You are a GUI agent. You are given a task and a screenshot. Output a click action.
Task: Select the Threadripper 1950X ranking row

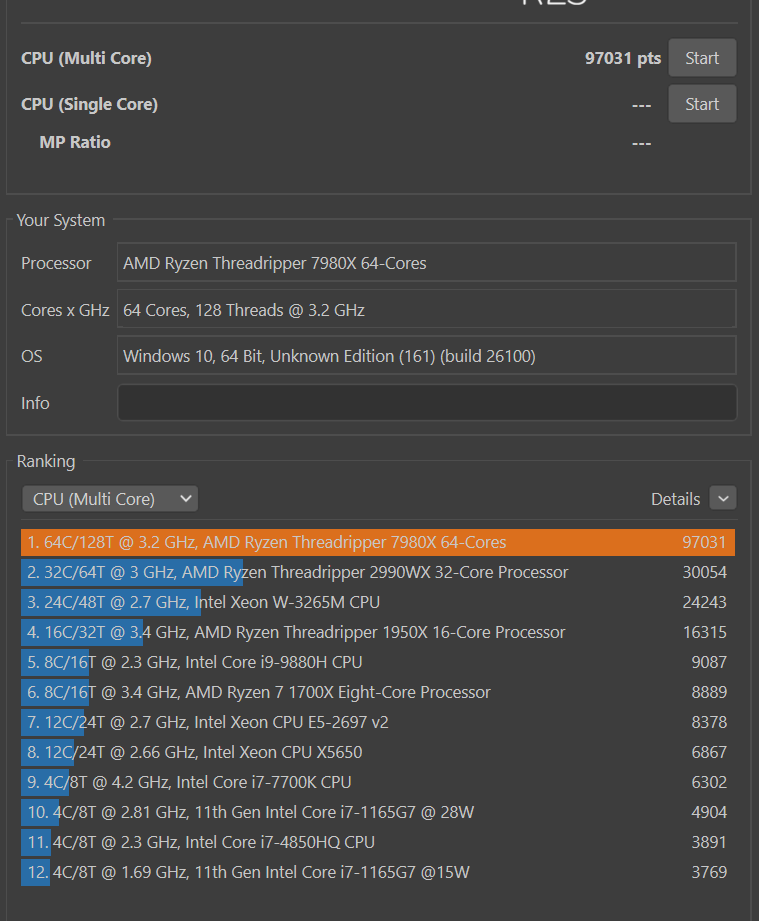click(377, 632)
